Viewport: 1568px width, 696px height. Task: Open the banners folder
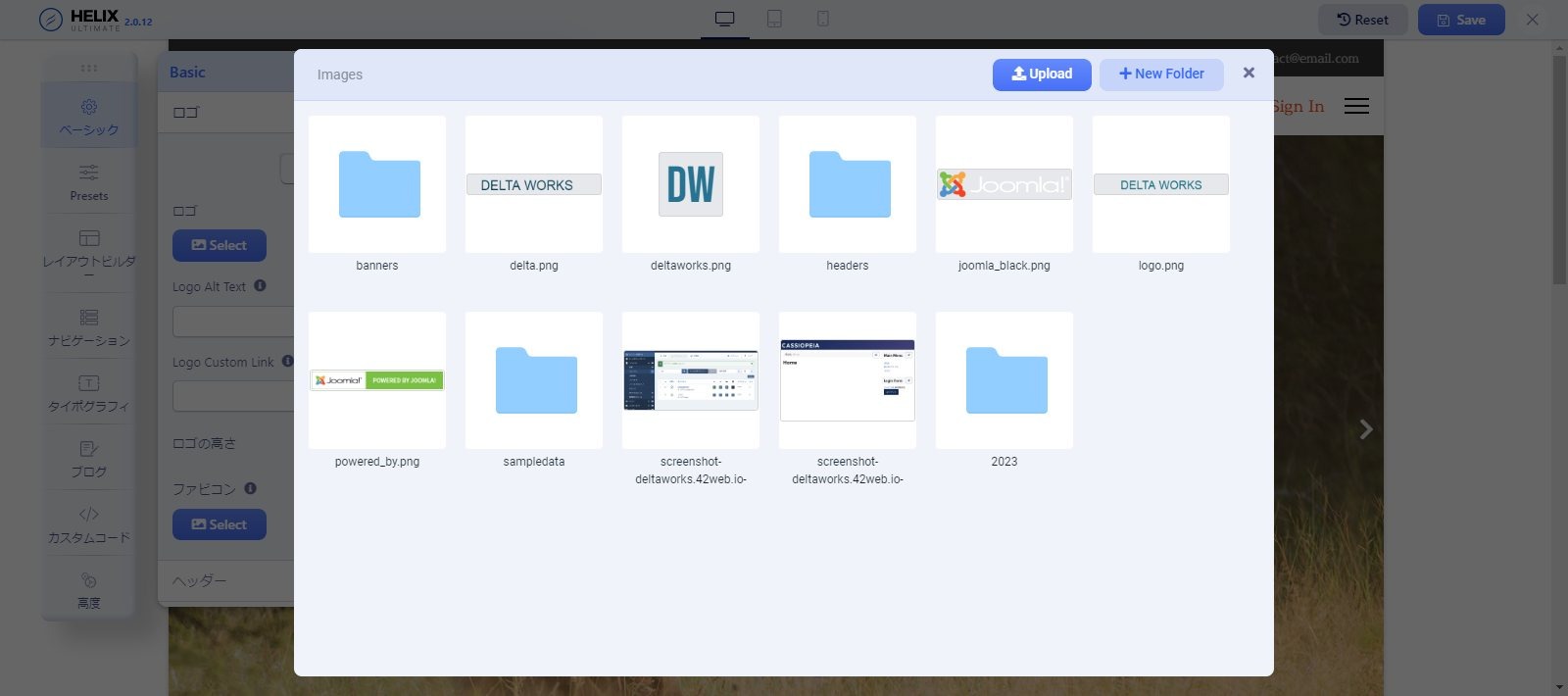point(377,184)
